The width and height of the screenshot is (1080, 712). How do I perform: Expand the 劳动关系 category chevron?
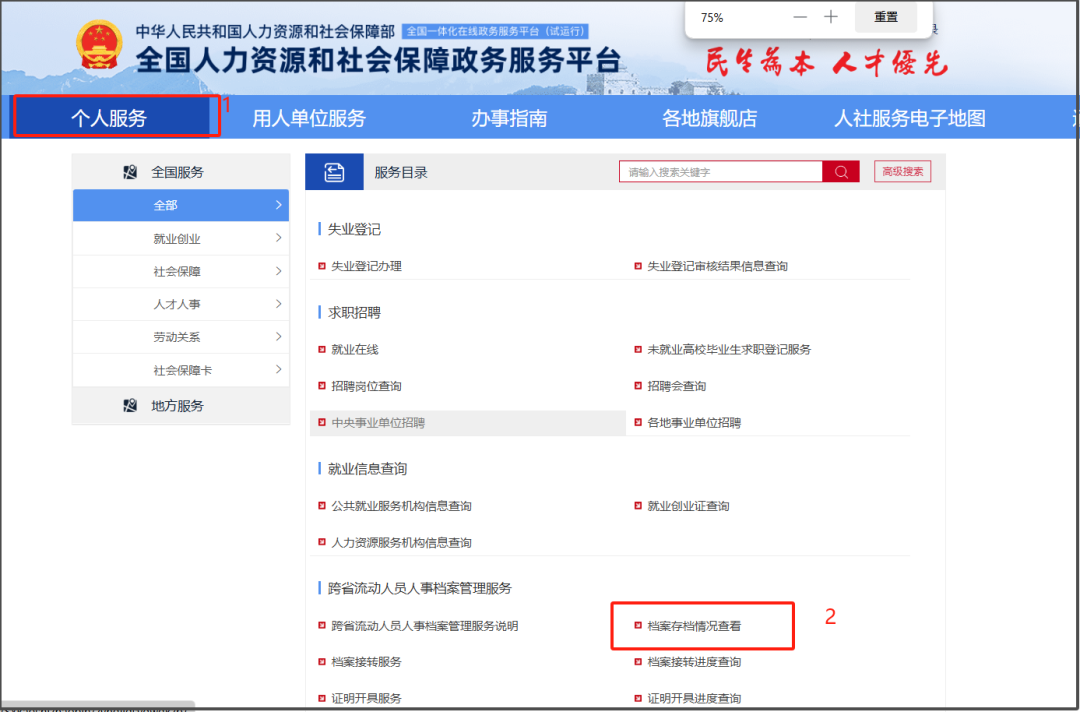(279, 337)
